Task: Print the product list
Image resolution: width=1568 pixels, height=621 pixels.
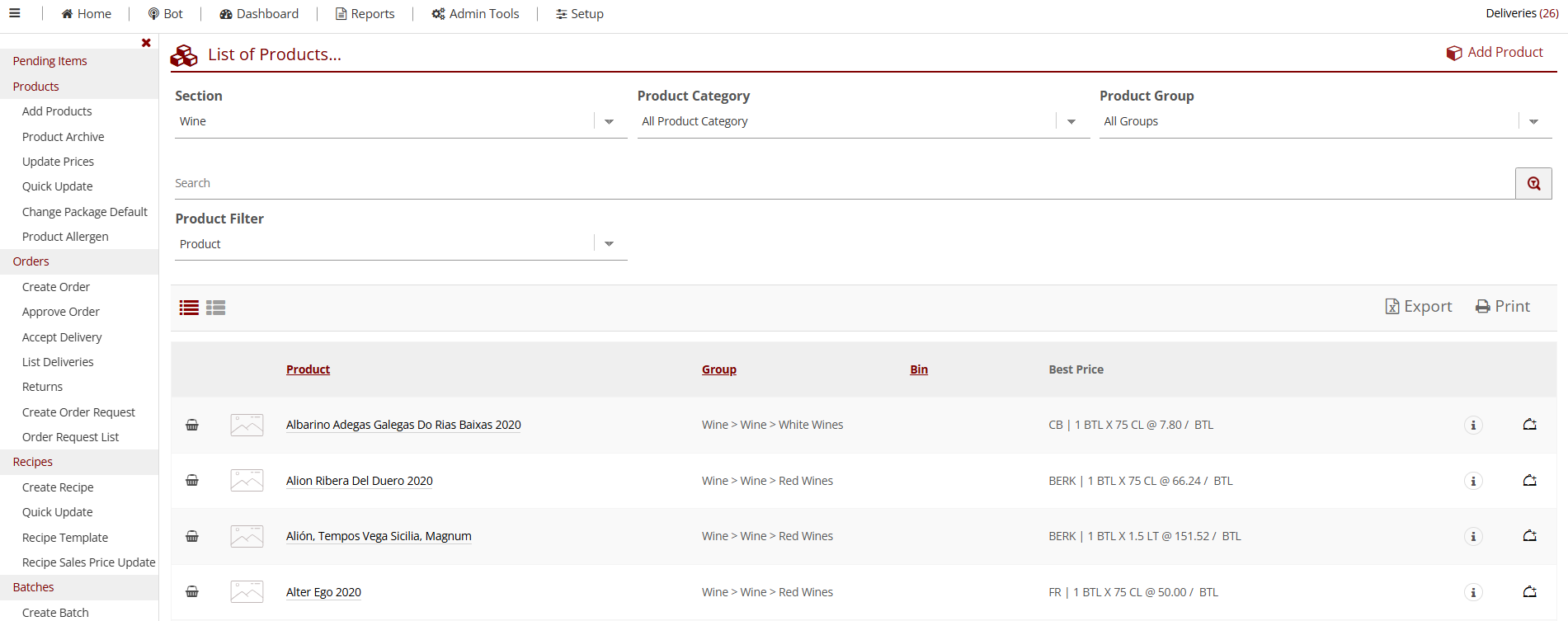Action: pyautogui.click(x=1502, y=306)
